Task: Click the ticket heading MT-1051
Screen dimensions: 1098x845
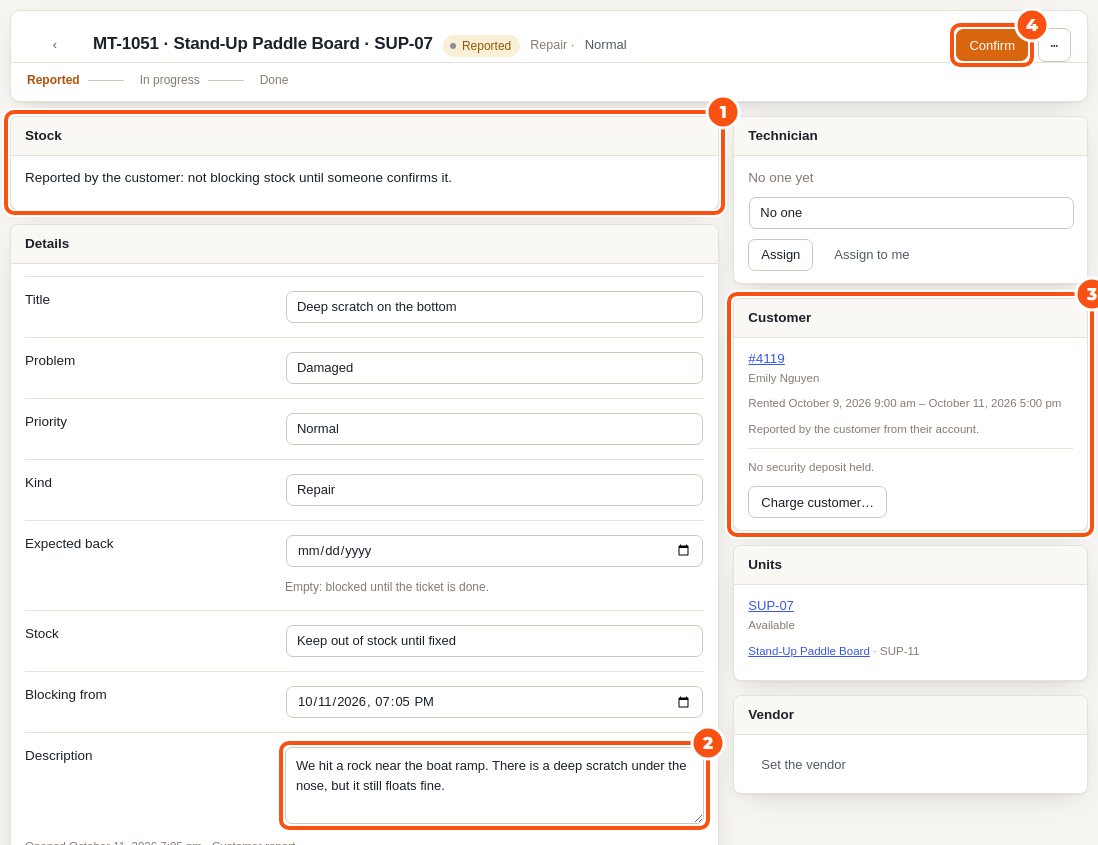Action: [x=263, y=43]
